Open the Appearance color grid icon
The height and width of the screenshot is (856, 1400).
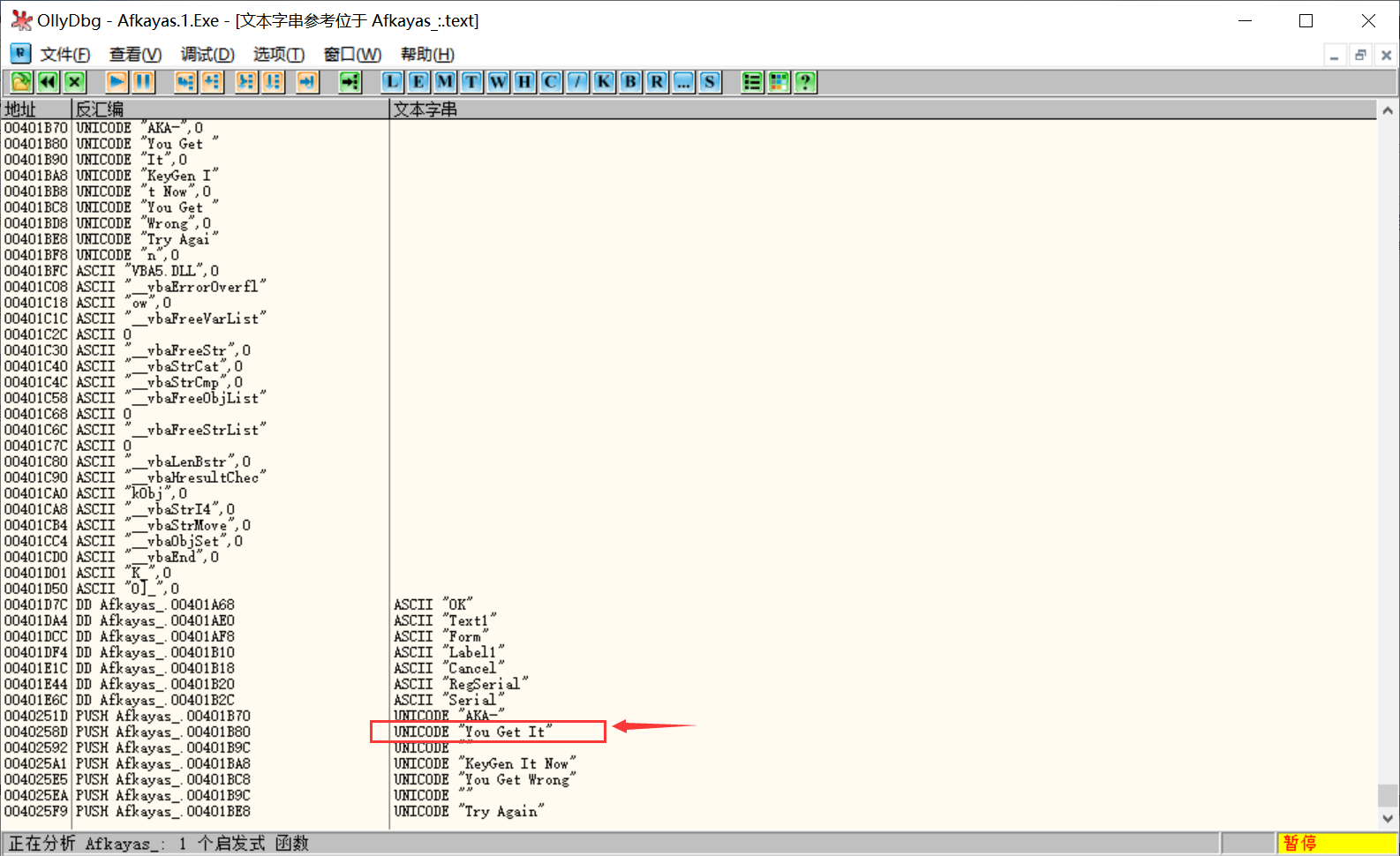tap(779, 82)
